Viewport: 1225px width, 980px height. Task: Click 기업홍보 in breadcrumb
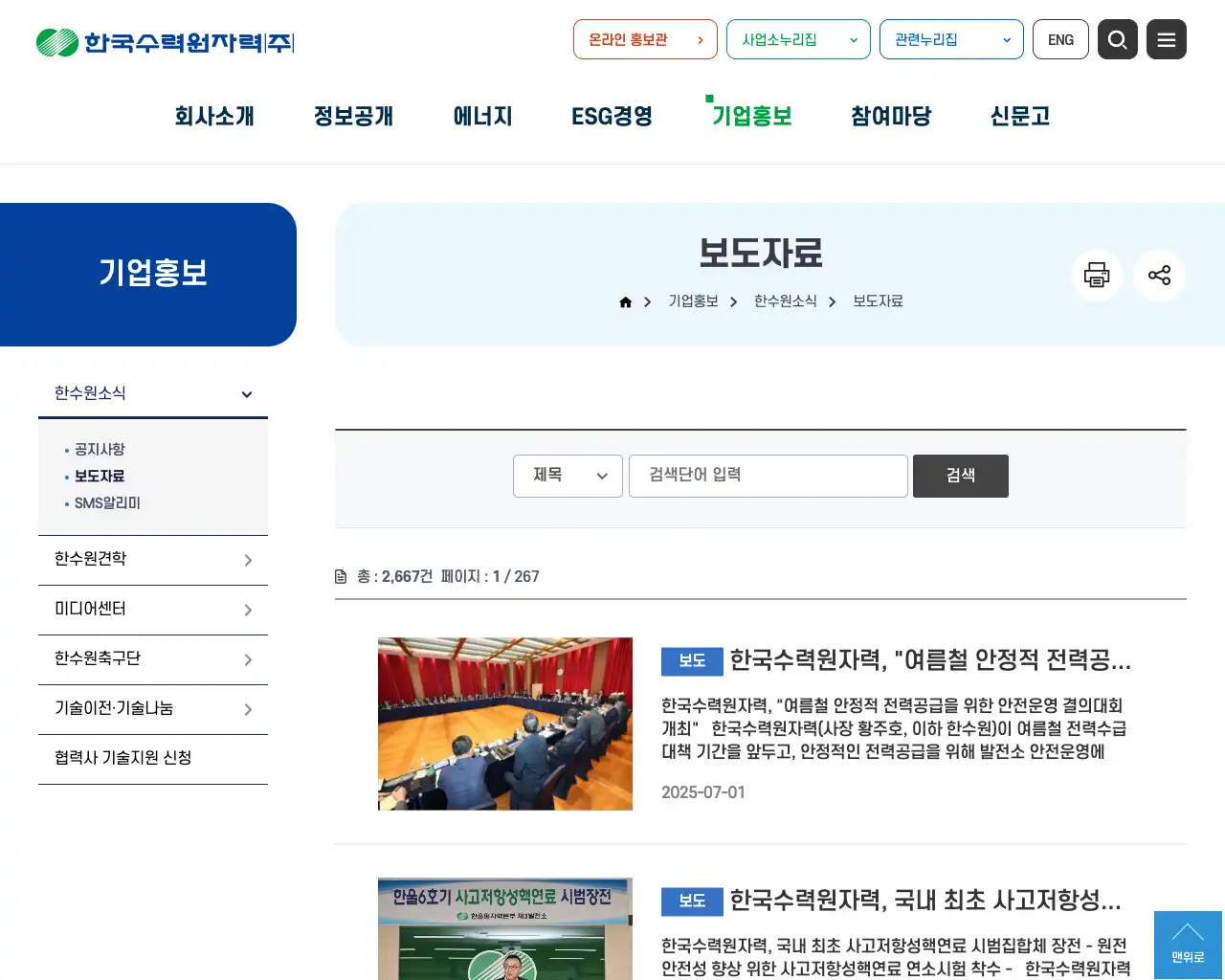[693, 301]
